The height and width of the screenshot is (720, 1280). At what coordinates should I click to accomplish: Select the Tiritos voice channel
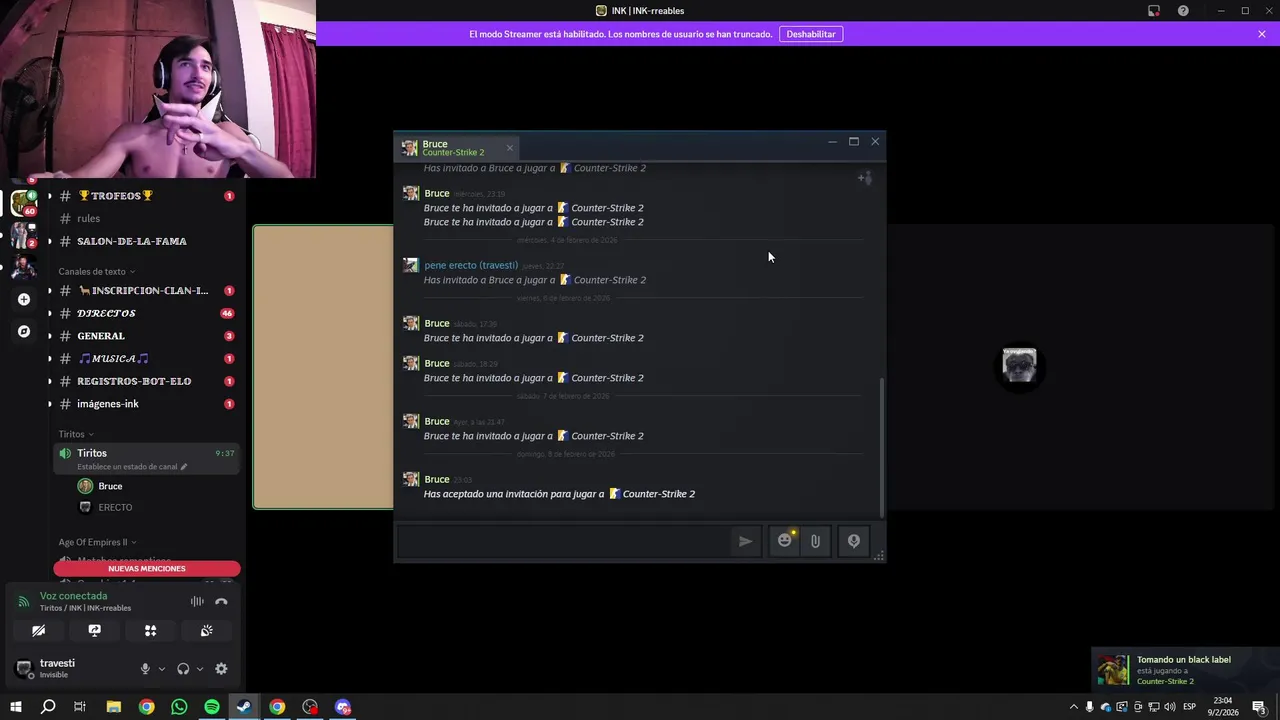point(146,458)
